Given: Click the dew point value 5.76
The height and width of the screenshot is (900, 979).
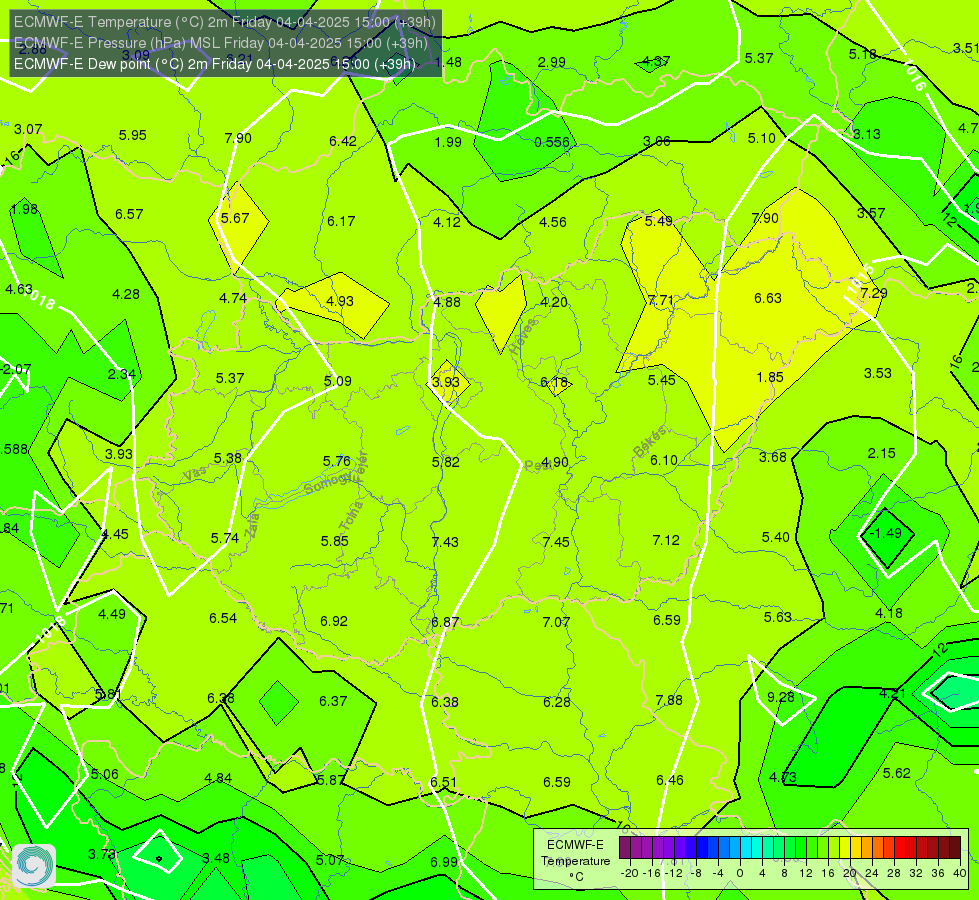Looking at the screenshot, I should (337, 461).
